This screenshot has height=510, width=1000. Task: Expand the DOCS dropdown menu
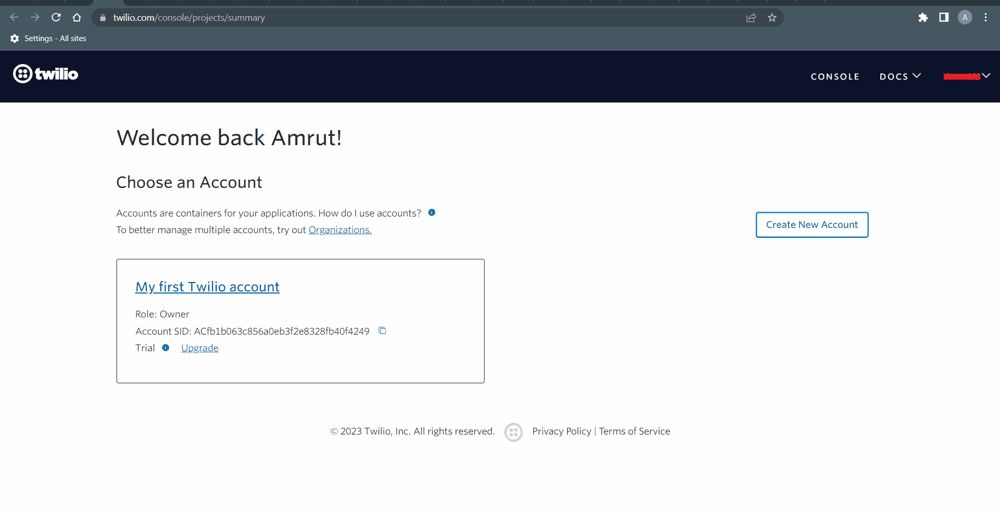(900, 76)
